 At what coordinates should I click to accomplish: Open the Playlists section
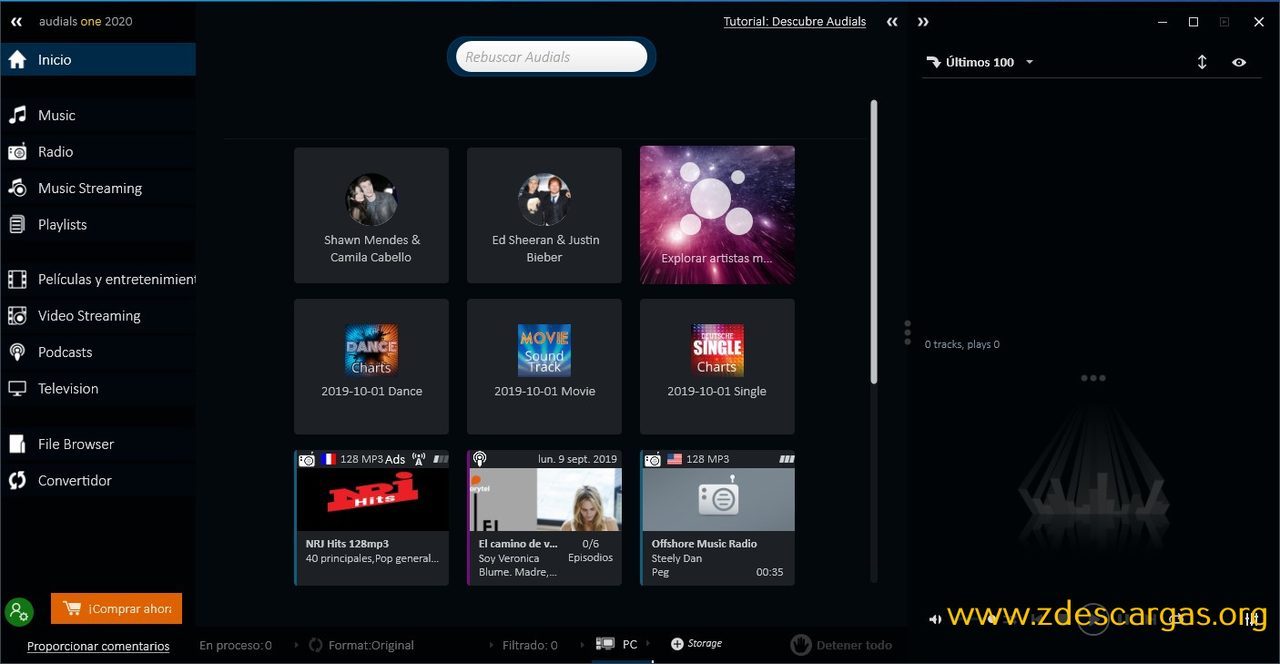click(x=98, y=225)
